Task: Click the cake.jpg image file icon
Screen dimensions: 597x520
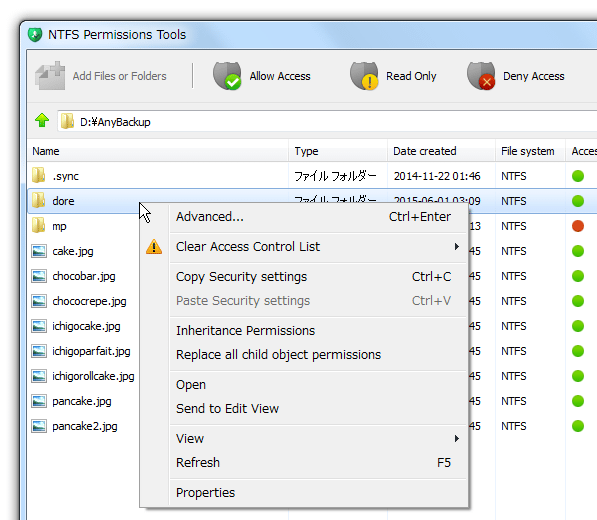Action: 39,251
